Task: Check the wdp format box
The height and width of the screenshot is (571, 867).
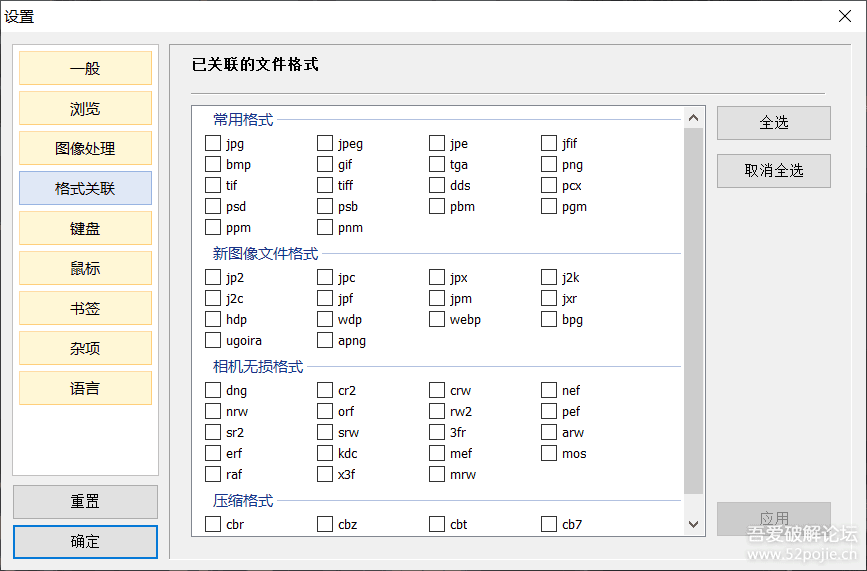Action: tap(325, 319)
